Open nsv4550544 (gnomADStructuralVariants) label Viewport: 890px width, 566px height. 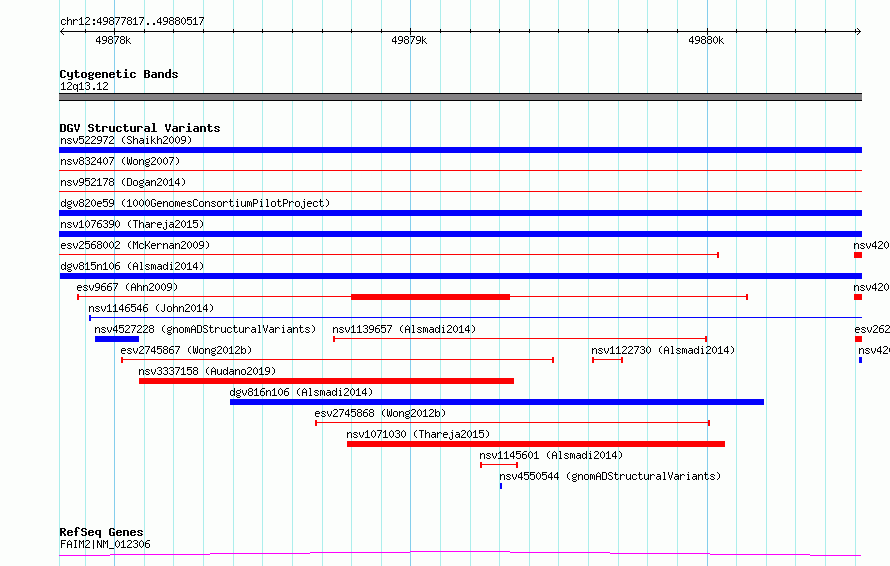610,476
